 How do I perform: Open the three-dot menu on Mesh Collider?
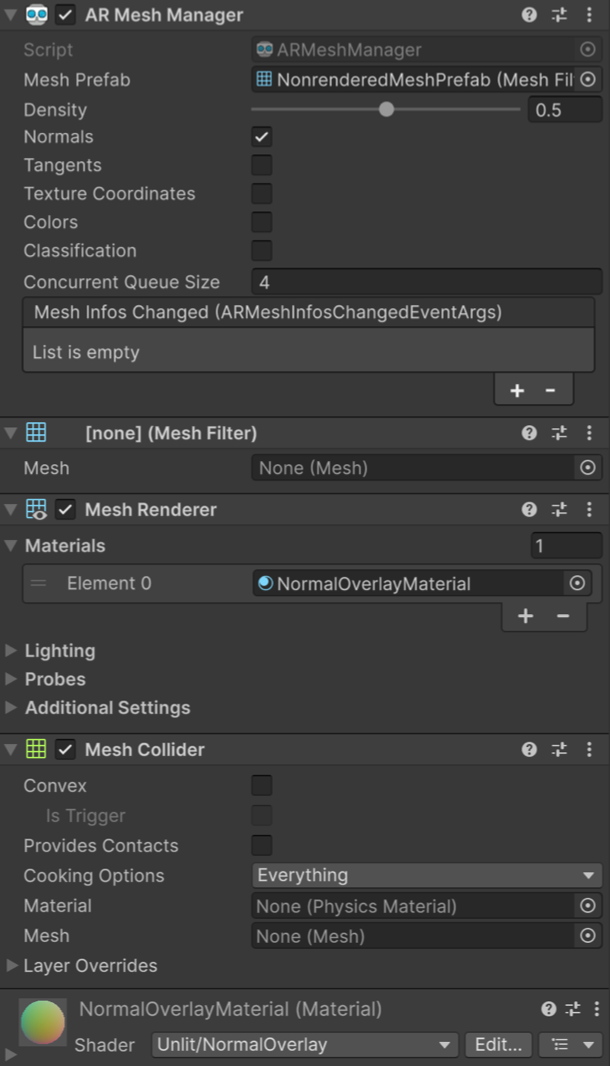[x=589, y=748]
